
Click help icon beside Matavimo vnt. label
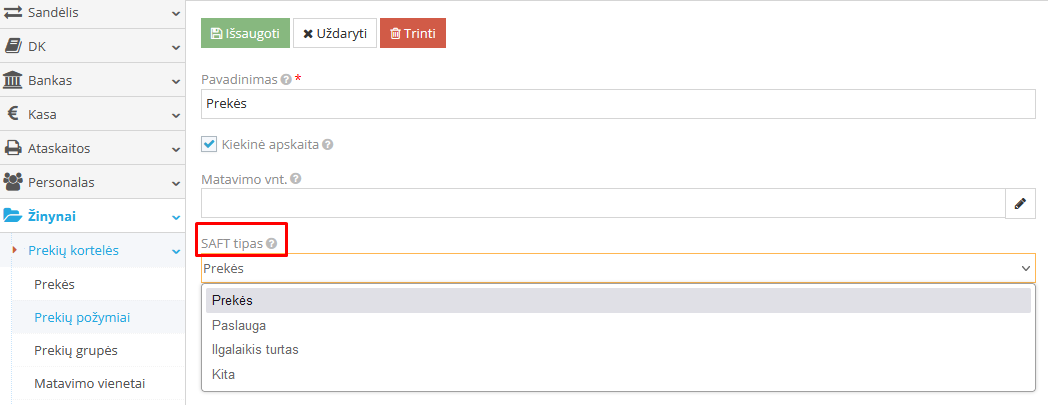[x=295, y=179]
